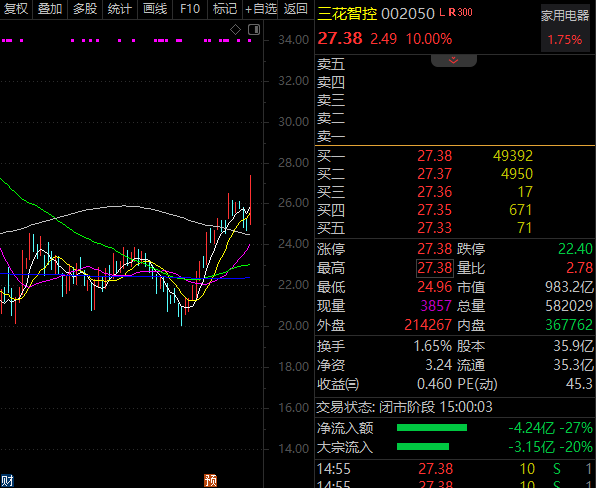This screenshot has width=596, height=488.
Task: Add stock with +自选 button
Action: (x=260, y=8)
